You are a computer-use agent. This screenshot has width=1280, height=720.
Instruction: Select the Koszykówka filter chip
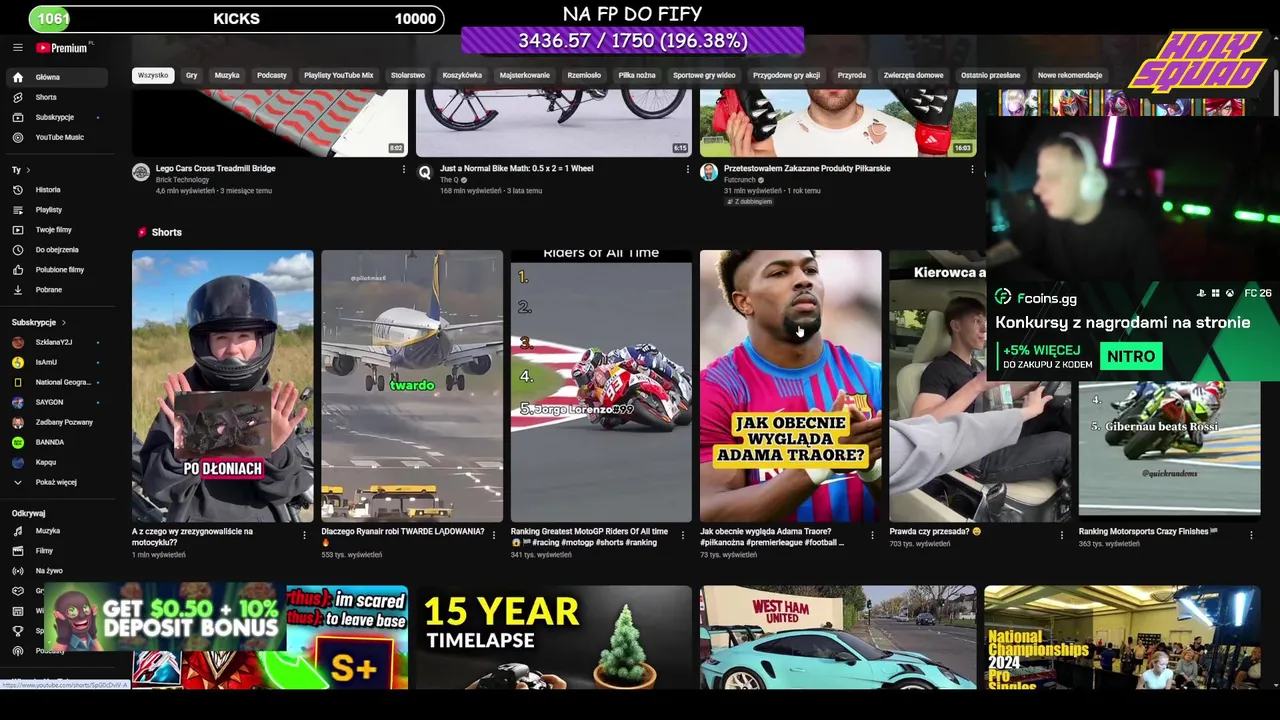tap(462, 75)
